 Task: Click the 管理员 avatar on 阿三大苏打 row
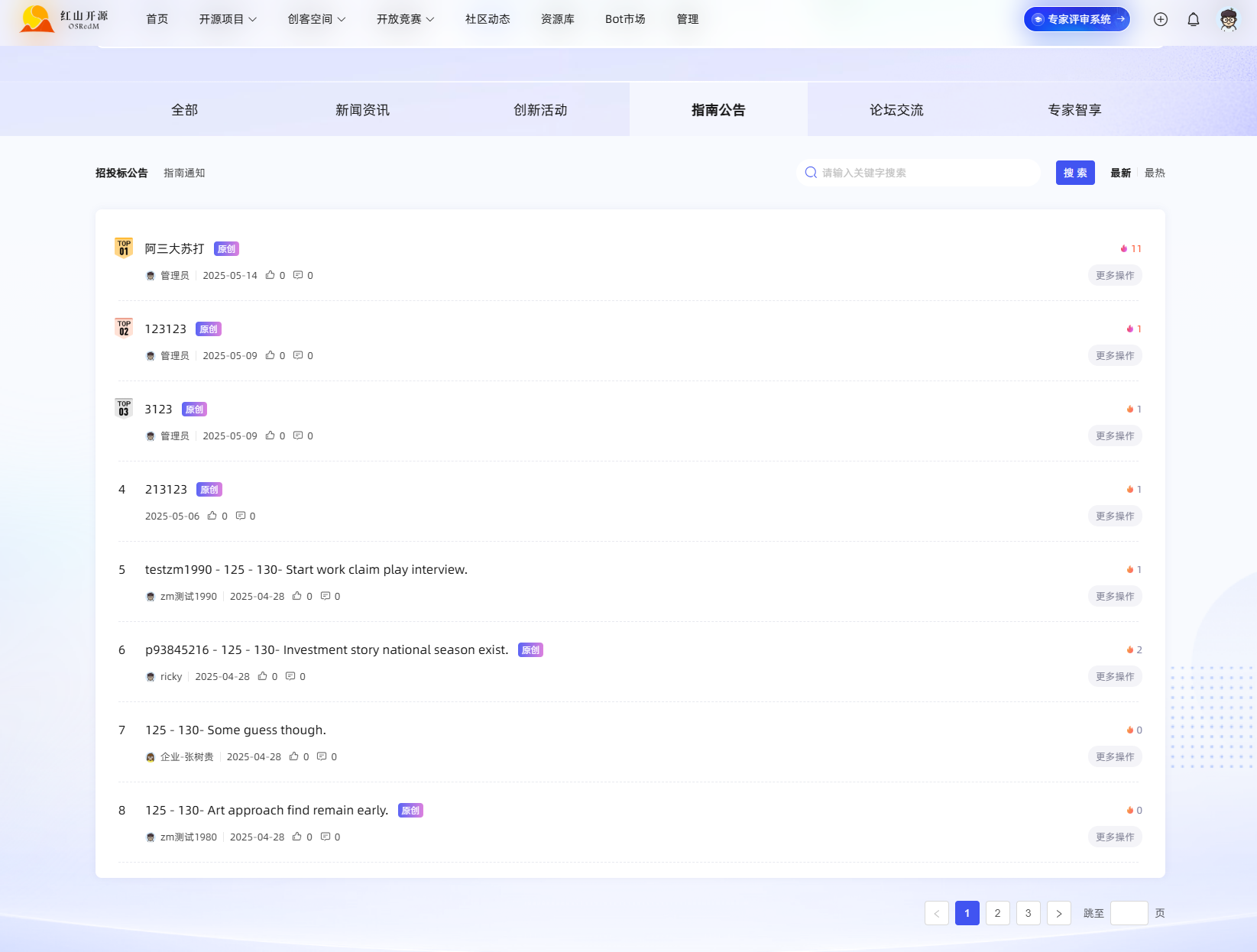(x=151, y=276)
